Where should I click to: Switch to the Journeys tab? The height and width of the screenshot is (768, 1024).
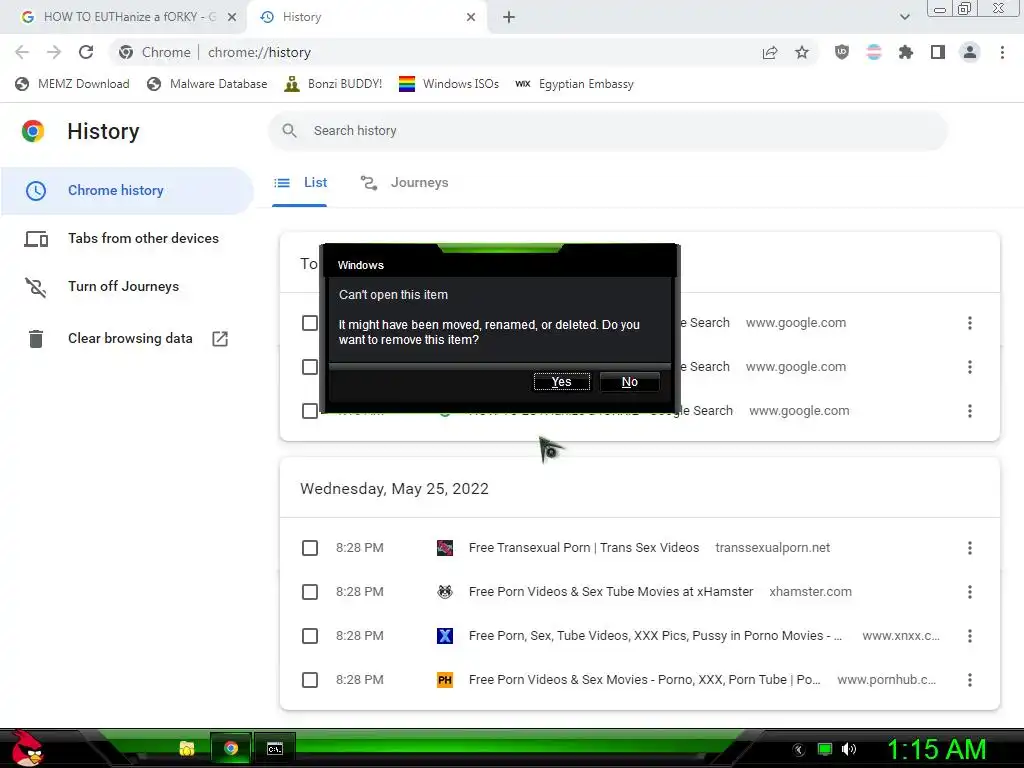tap(404, 183)
